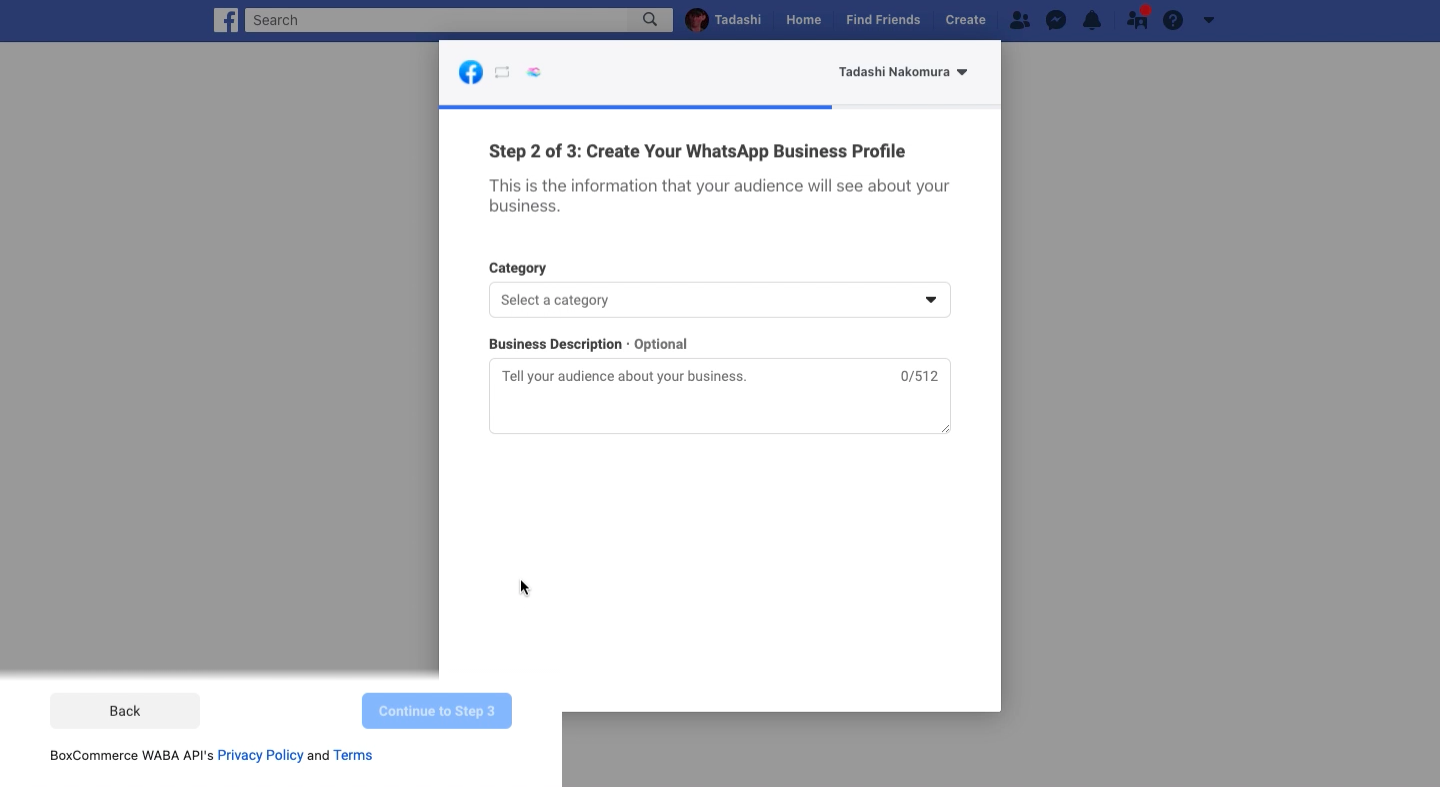Open Tadashi's profile avatar
The width and height of the screenshot is (1440, 787).
click(697, 20)
